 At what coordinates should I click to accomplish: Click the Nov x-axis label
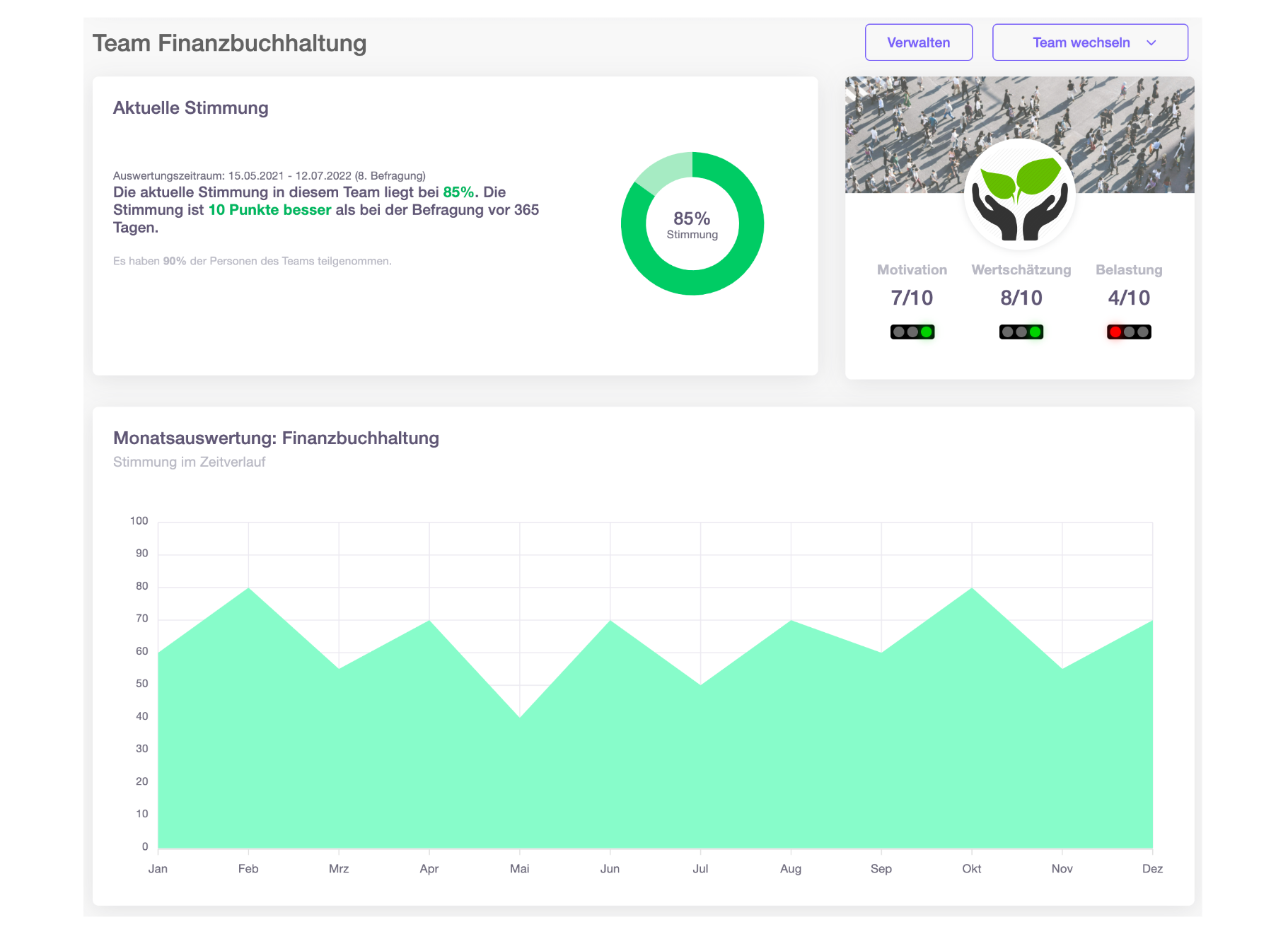(1062, 869)
